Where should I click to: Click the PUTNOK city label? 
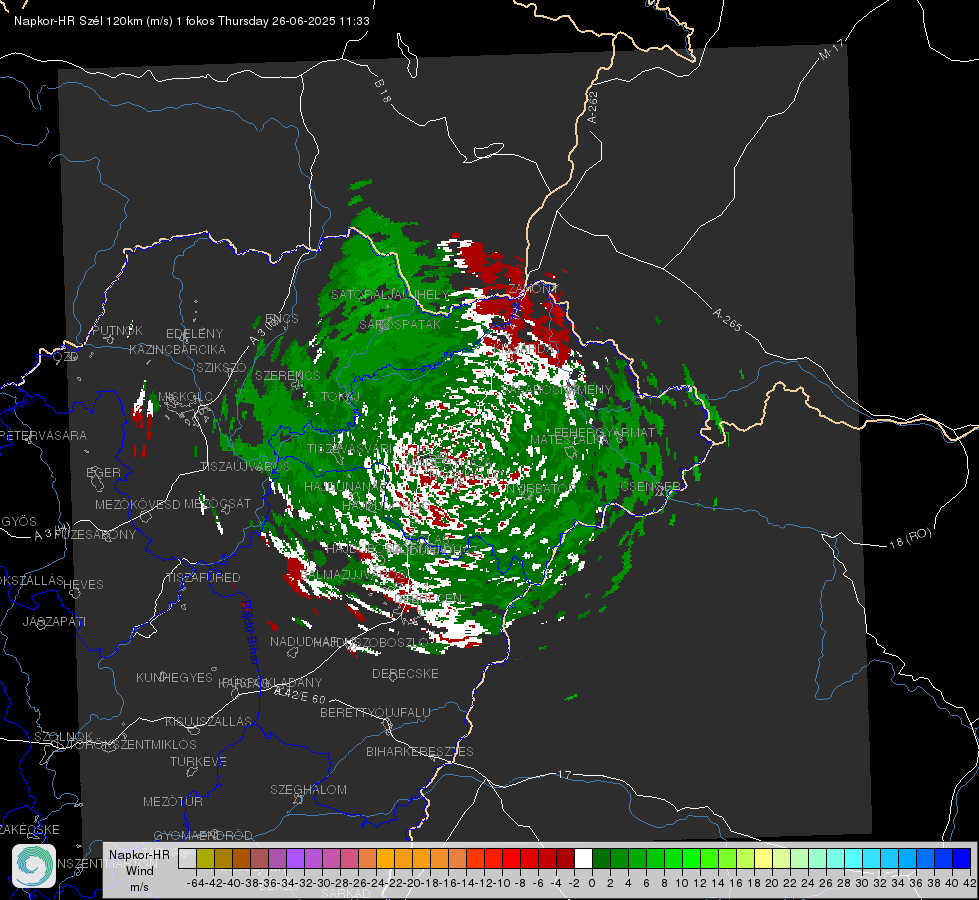coord(118,331)
